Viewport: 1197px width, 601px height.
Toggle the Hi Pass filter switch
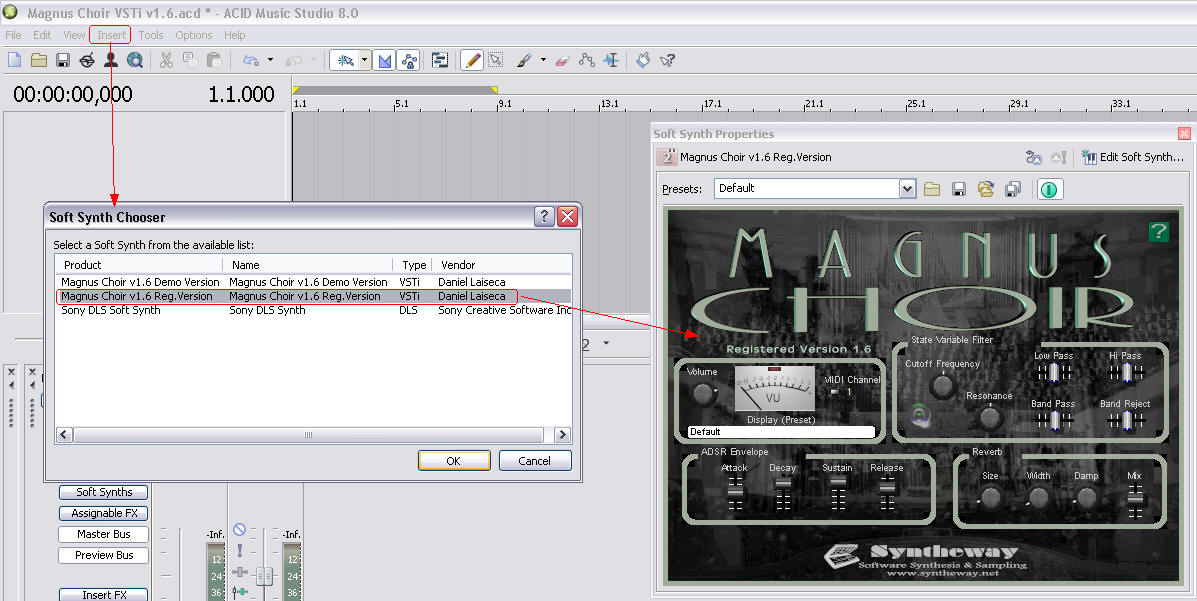point(1127,372)
